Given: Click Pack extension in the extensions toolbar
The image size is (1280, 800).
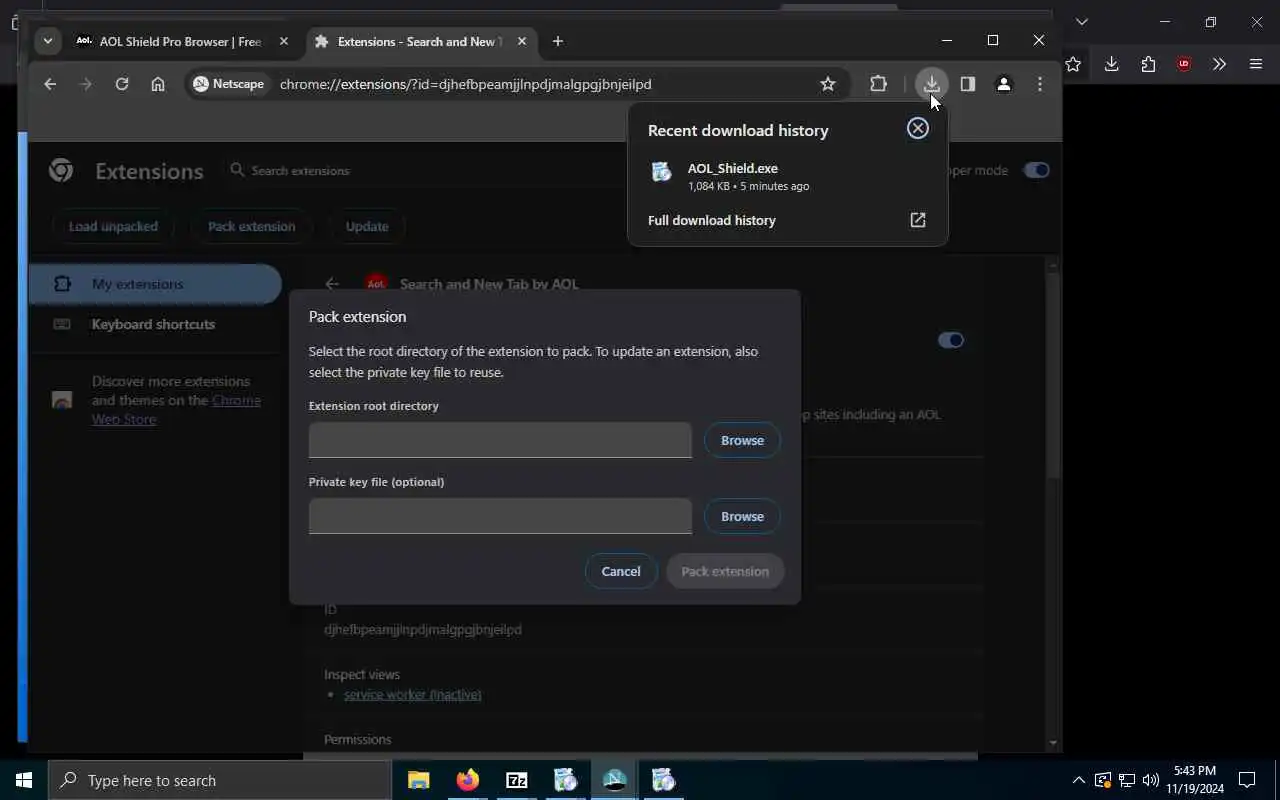Looking at the screenshot, I should coord(252,226).
